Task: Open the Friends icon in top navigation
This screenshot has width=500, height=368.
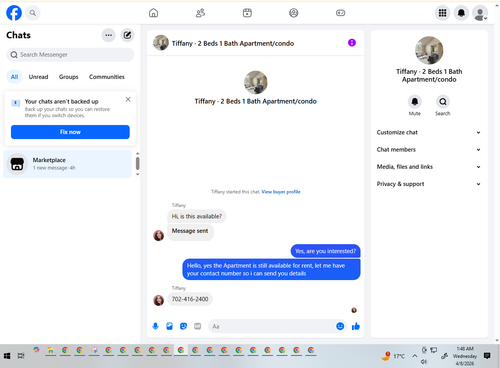Action: [x=200, y=13]
